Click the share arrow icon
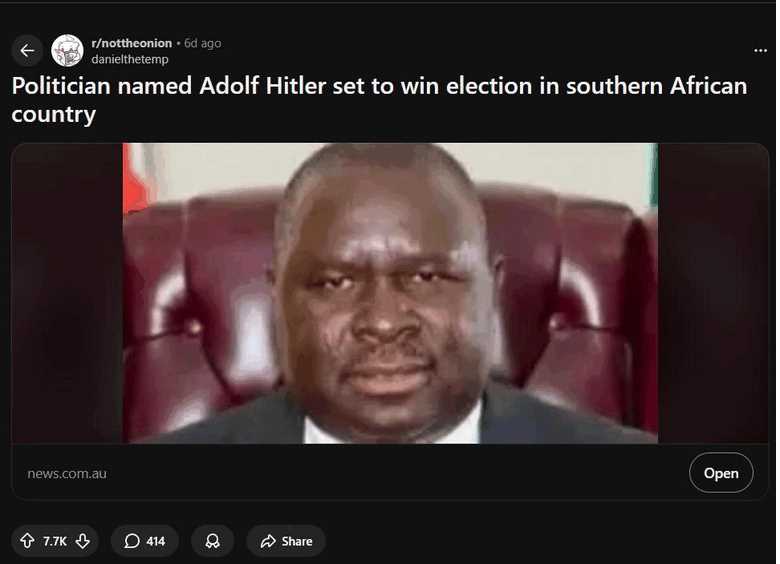Screen dimensions: 780x564 (x=268, y=541)
